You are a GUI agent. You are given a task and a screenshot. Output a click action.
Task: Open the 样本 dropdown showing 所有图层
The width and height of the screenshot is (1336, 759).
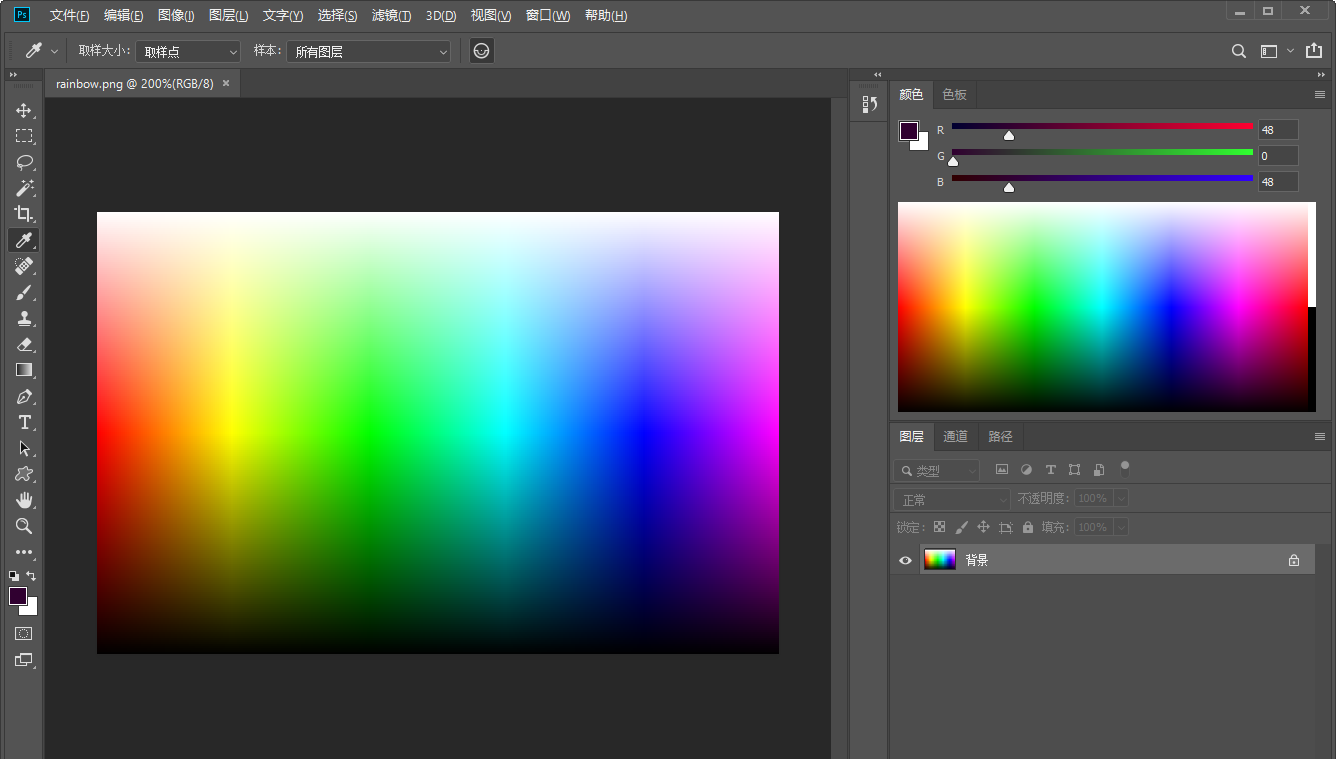pyautogui.click(x=368, y=51)
